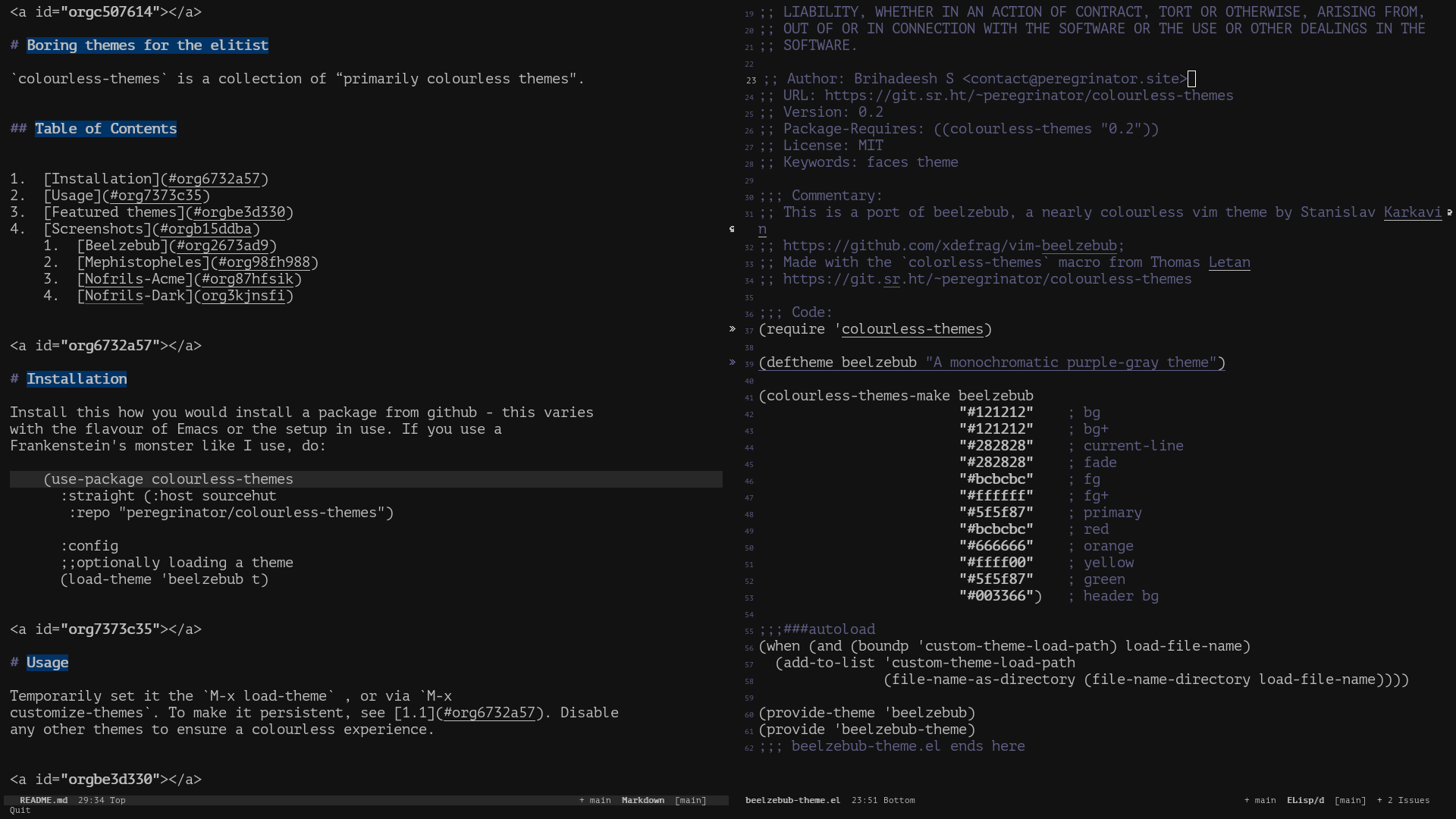
Task: Click the git.sr.ht URL on line 34
Action: pos(987,279)
